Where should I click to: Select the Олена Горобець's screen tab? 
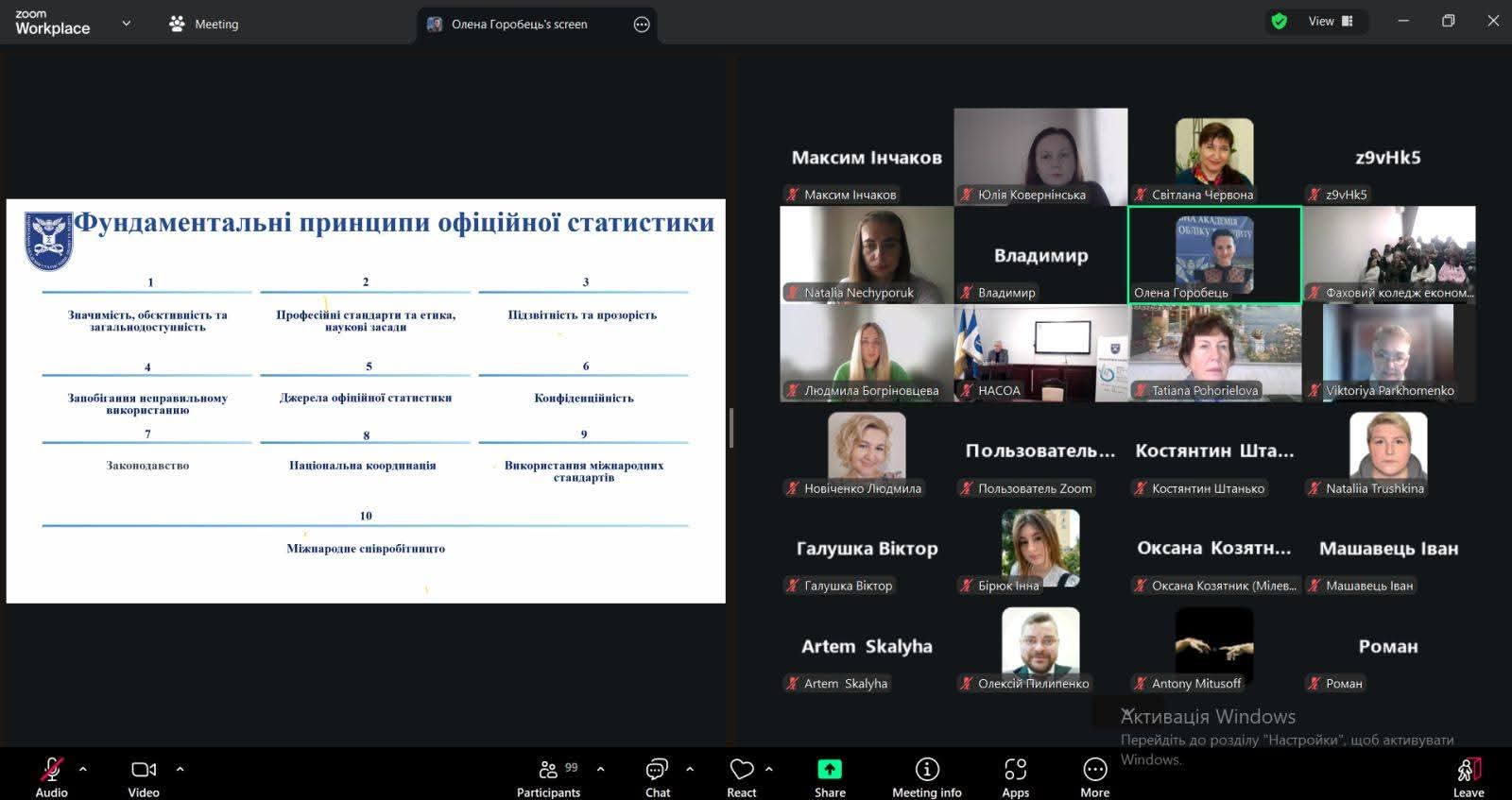(x=519, y=25)
